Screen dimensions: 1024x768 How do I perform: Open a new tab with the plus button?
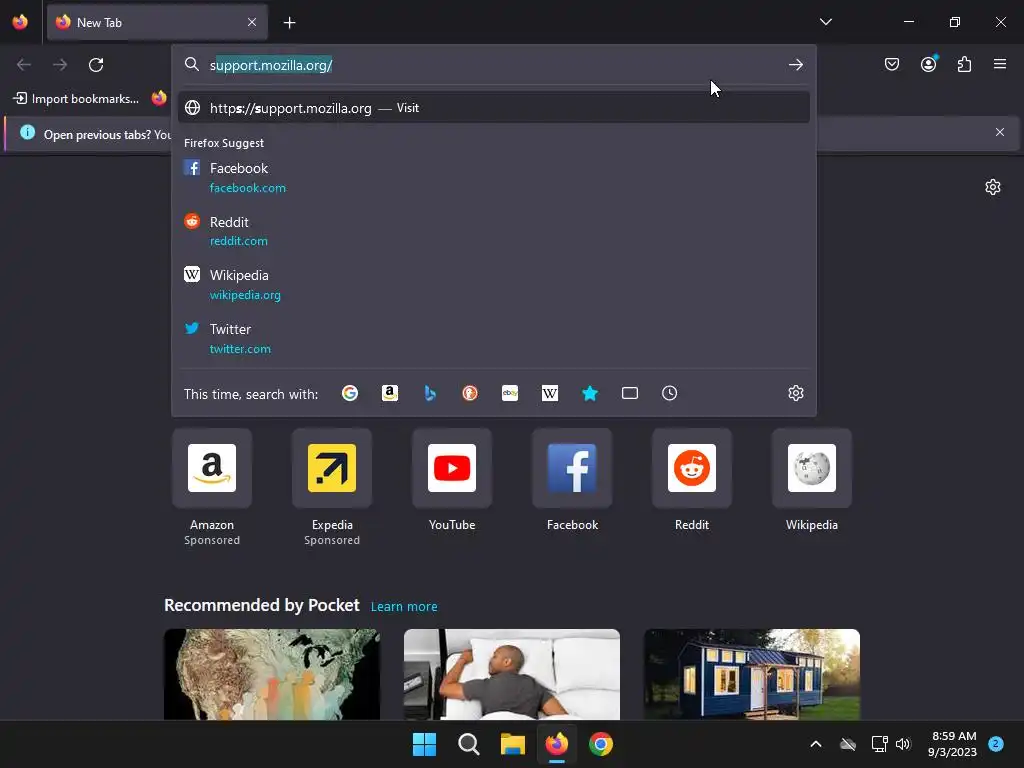289,23
